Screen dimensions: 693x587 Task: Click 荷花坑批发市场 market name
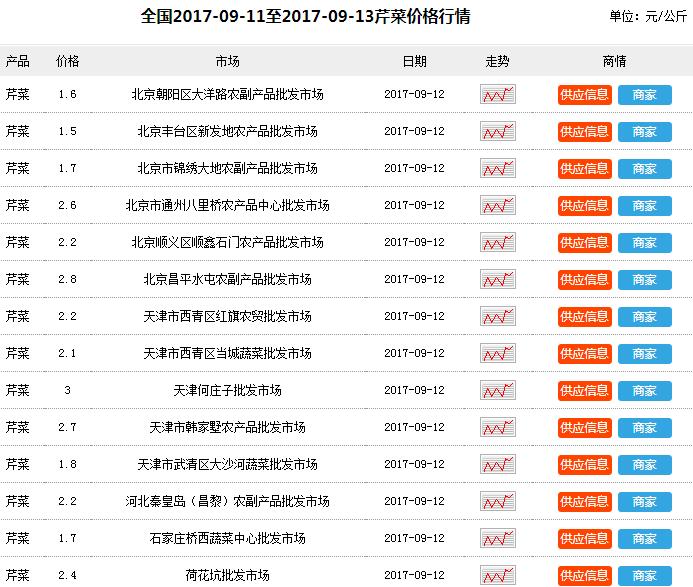coord(227,575)
